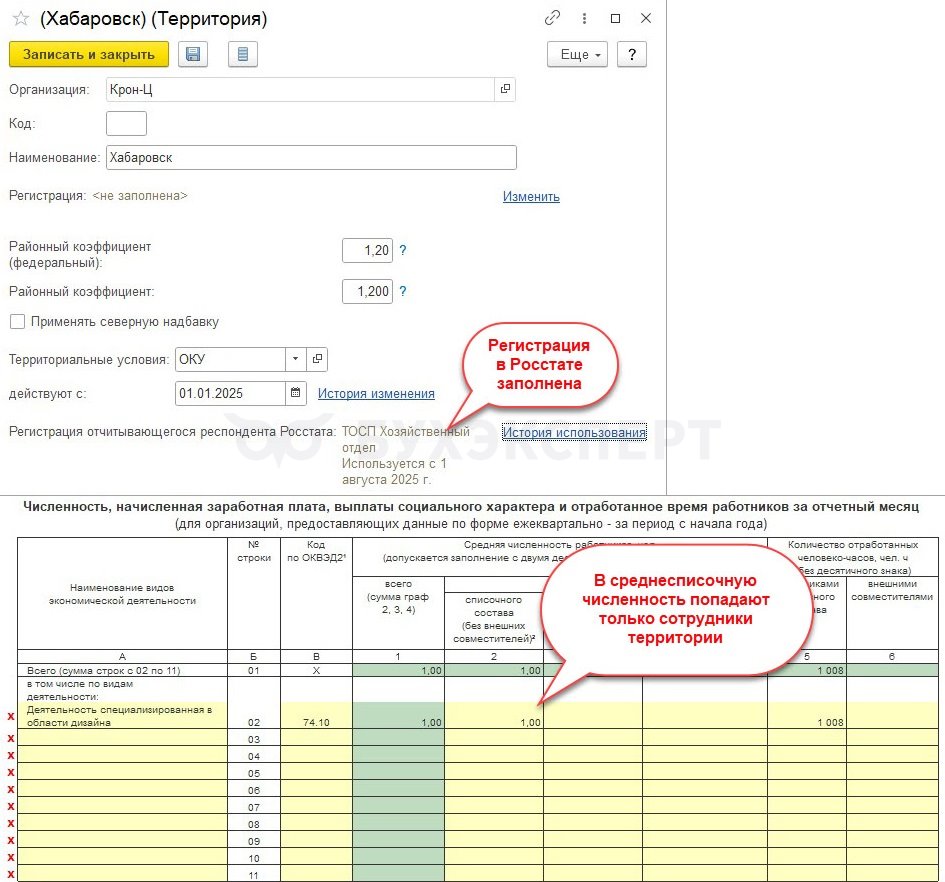The width and height of the screenshot is (945, 882).
Task: Click the Организация field Крон-Ц
Action: click(301, 89)
